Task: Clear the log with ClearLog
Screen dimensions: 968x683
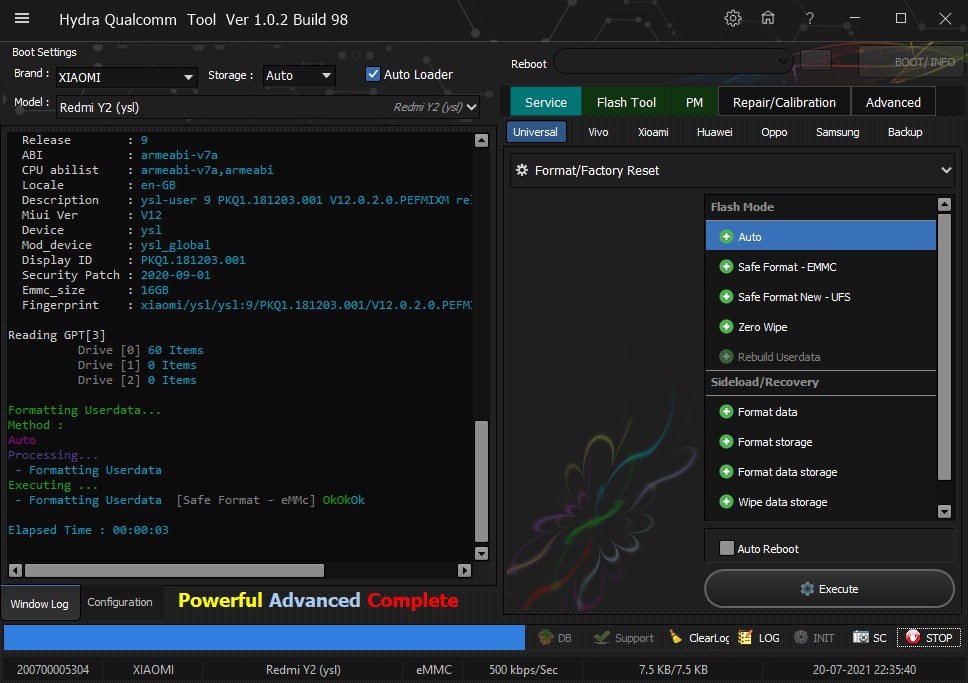Action: click(x=699, y=637)
